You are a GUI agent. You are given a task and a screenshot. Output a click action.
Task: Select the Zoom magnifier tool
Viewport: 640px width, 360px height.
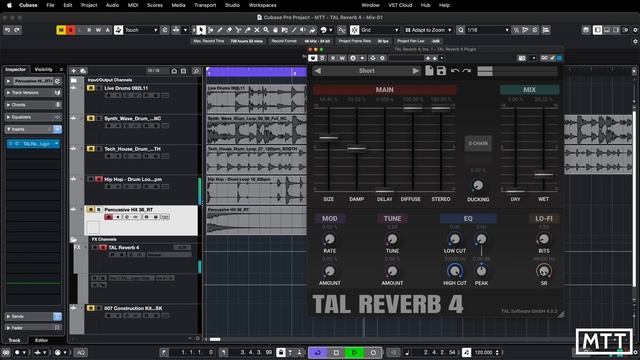click(266, 30)
